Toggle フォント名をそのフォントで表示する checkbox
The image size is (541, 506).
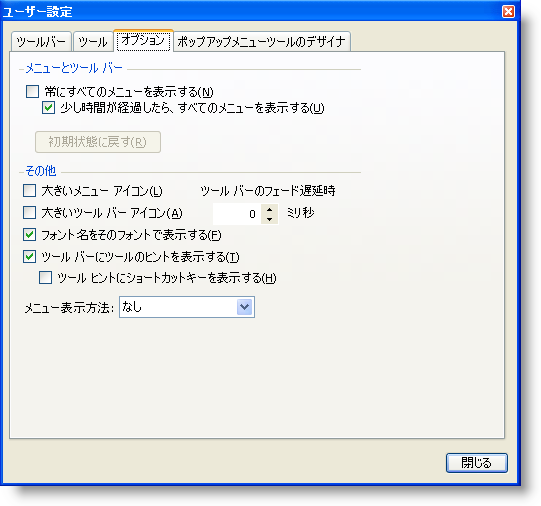point(29,235)
